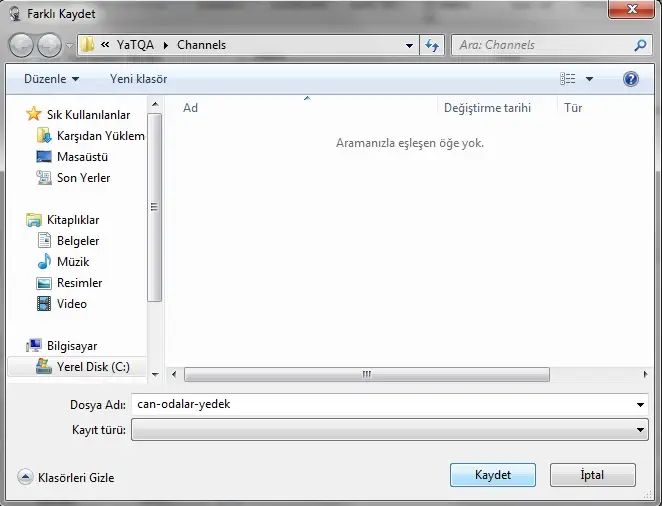The height and width of the screenshot is (506, 662).
Task: Go to Masaüstü in the sidebar
Action: [x=82, y=157]
